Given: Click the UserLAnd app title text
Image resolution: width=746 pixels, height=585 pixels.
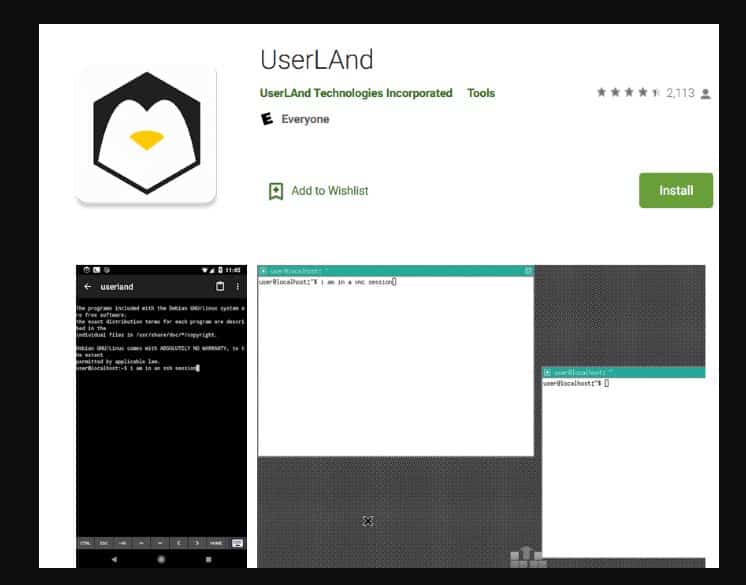Looking at the screenshot, I should [x=316, y=60].
